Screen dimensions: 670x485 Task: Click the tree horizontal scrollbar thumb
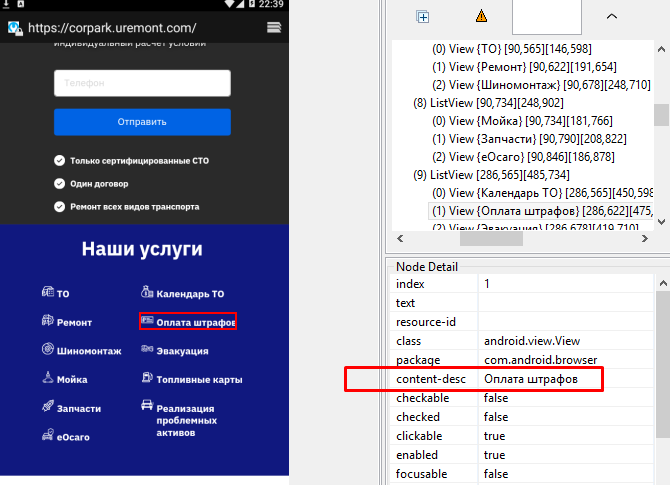pos(491,238)
